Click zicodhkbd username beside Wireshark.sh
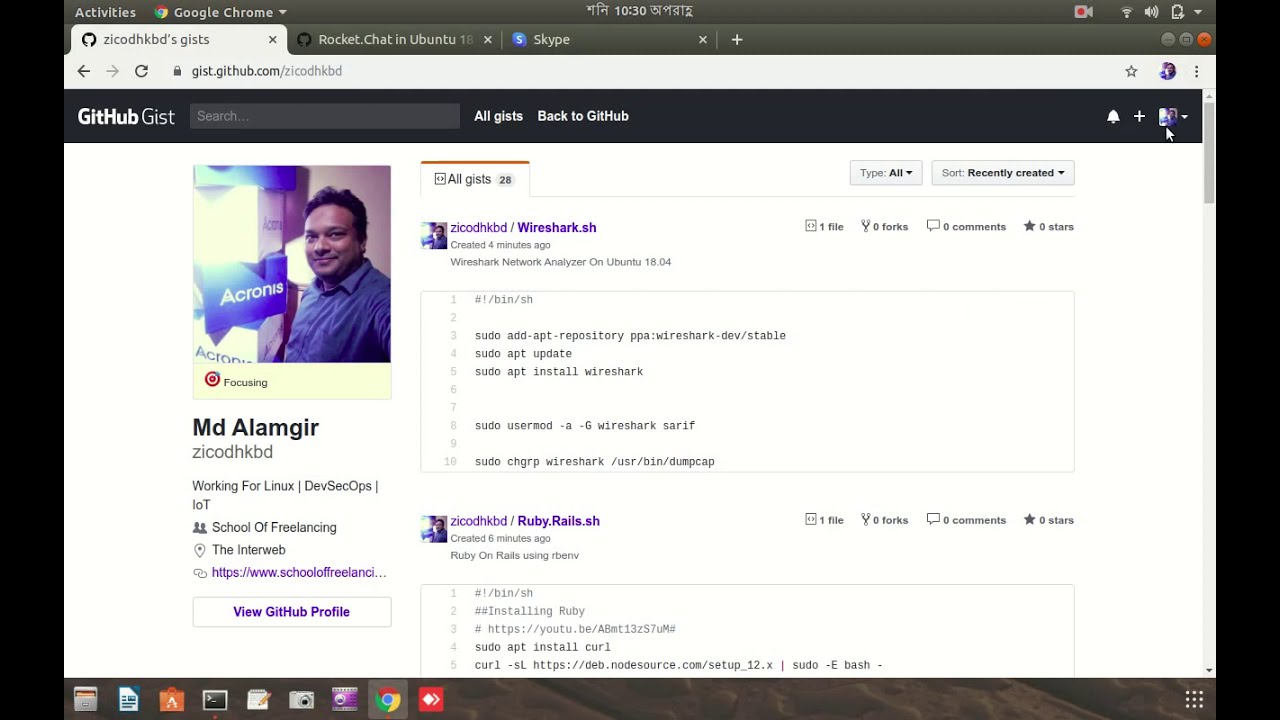This screenshot has height=720, width=1280. click(x=478, y=228)
